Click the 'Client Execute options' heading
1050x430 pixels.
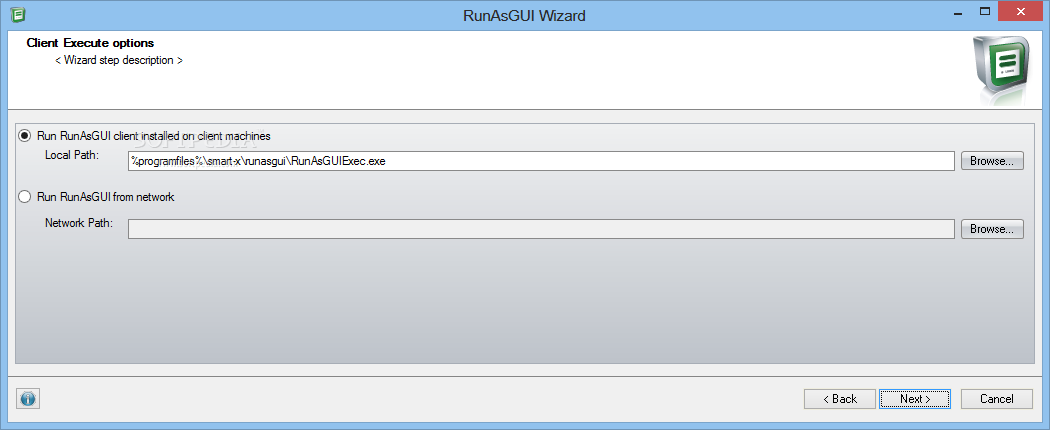tap(90, 43)
